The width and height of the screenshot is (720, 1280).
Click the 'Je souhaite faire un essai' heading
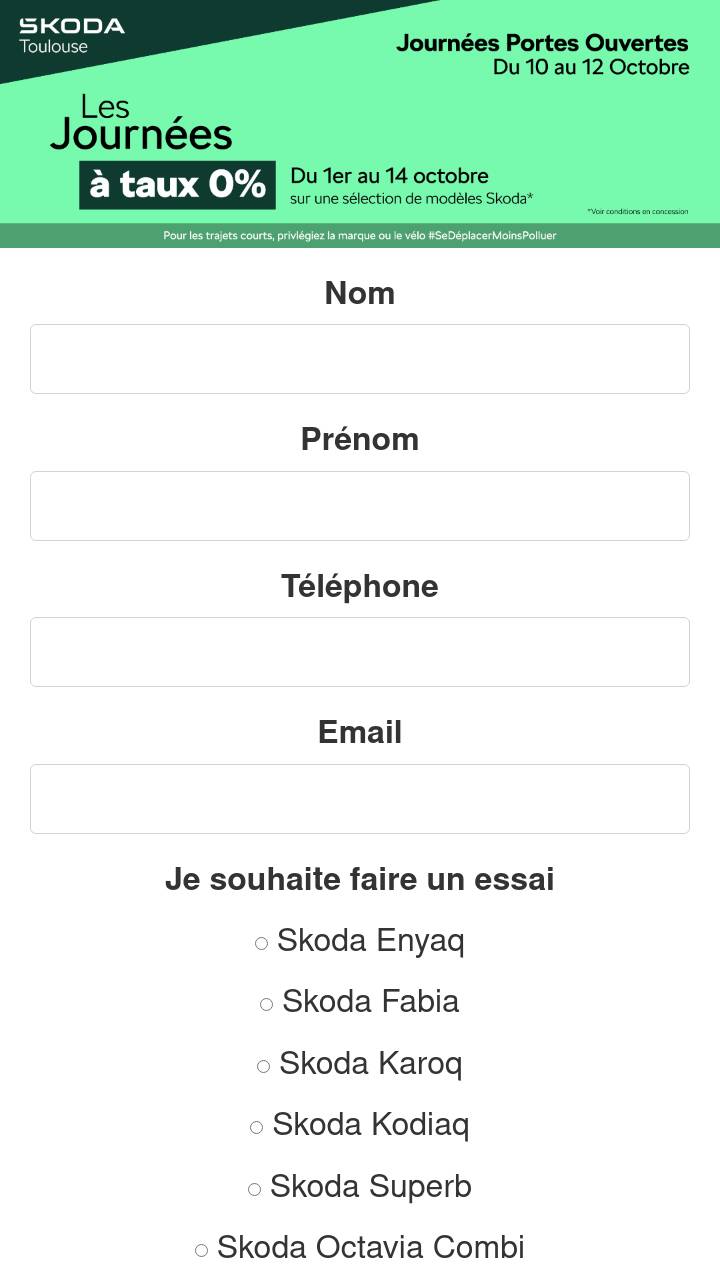tap(360, 879)
